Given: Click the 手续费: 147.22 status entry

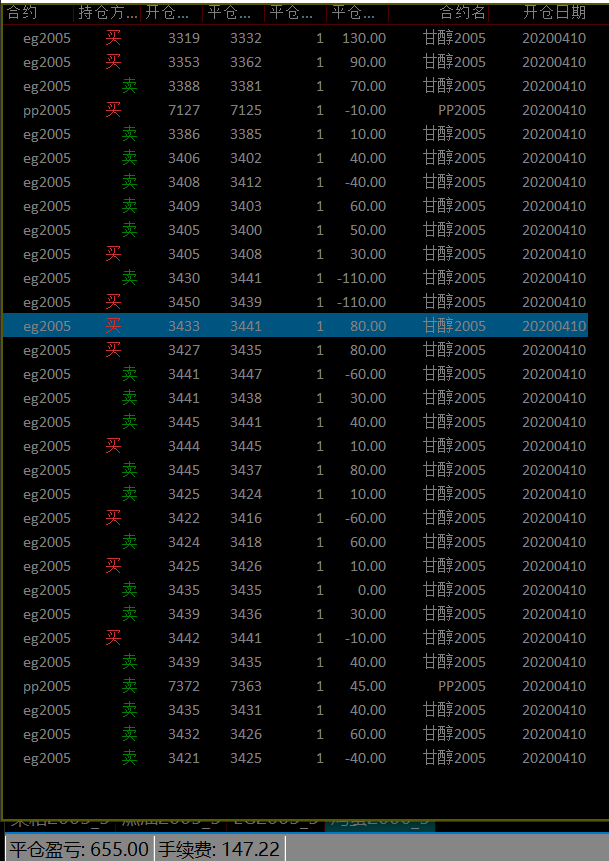Looking at the screenshot, I should [219, 849].
